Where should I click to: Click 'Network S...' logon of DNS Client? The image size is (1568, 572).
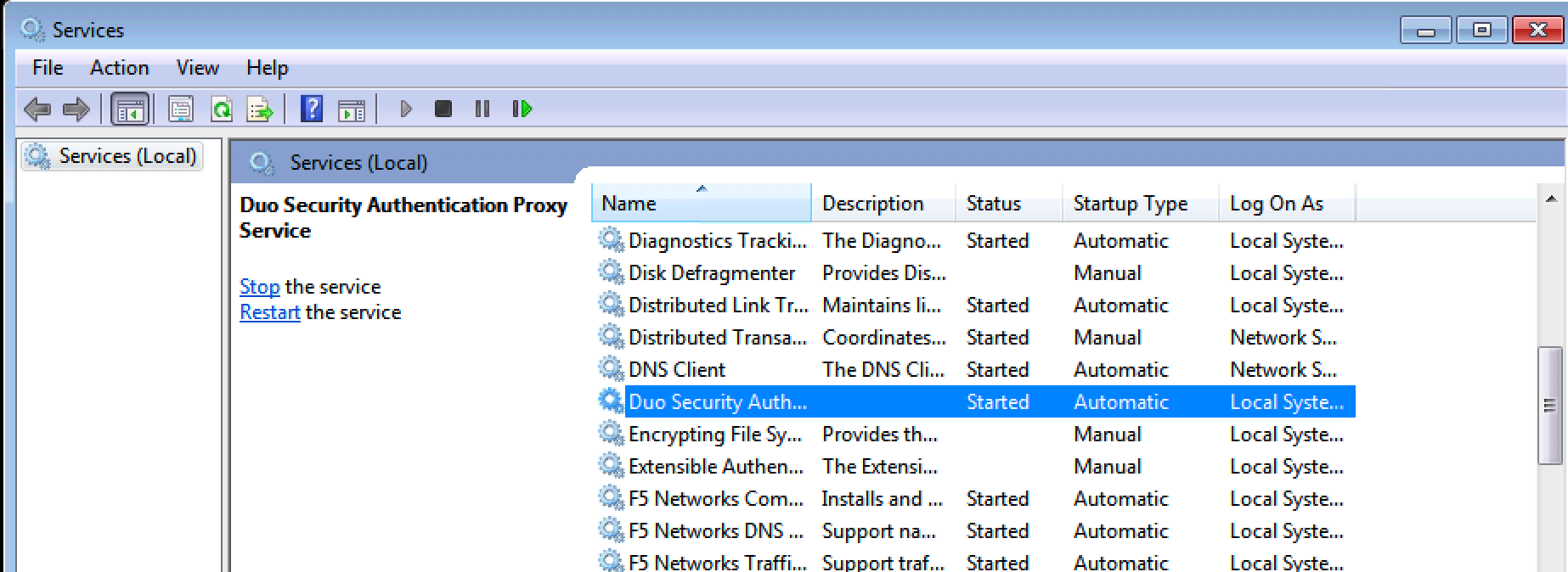[x=1283, y=370]
